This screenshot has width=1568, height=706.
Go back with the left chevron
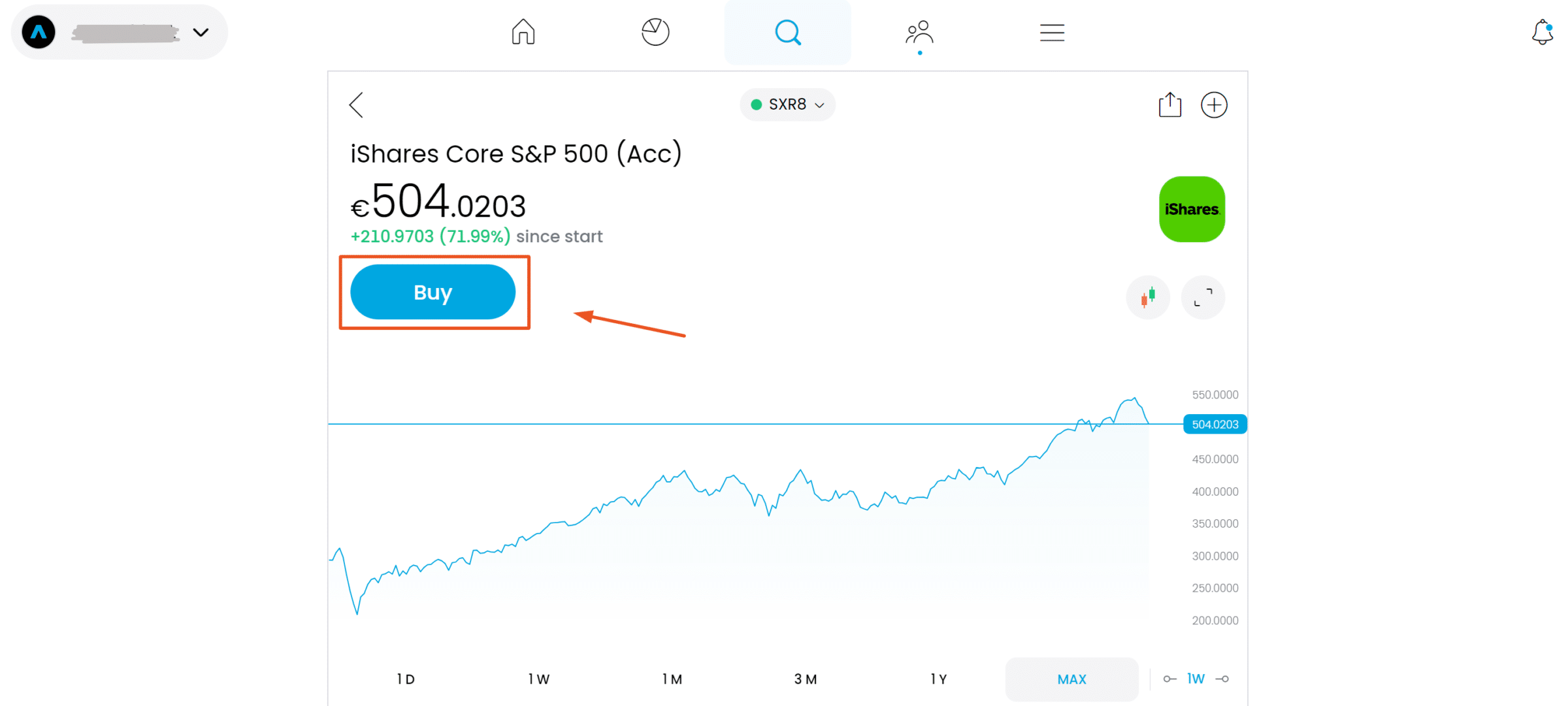(x=356, y=104)
